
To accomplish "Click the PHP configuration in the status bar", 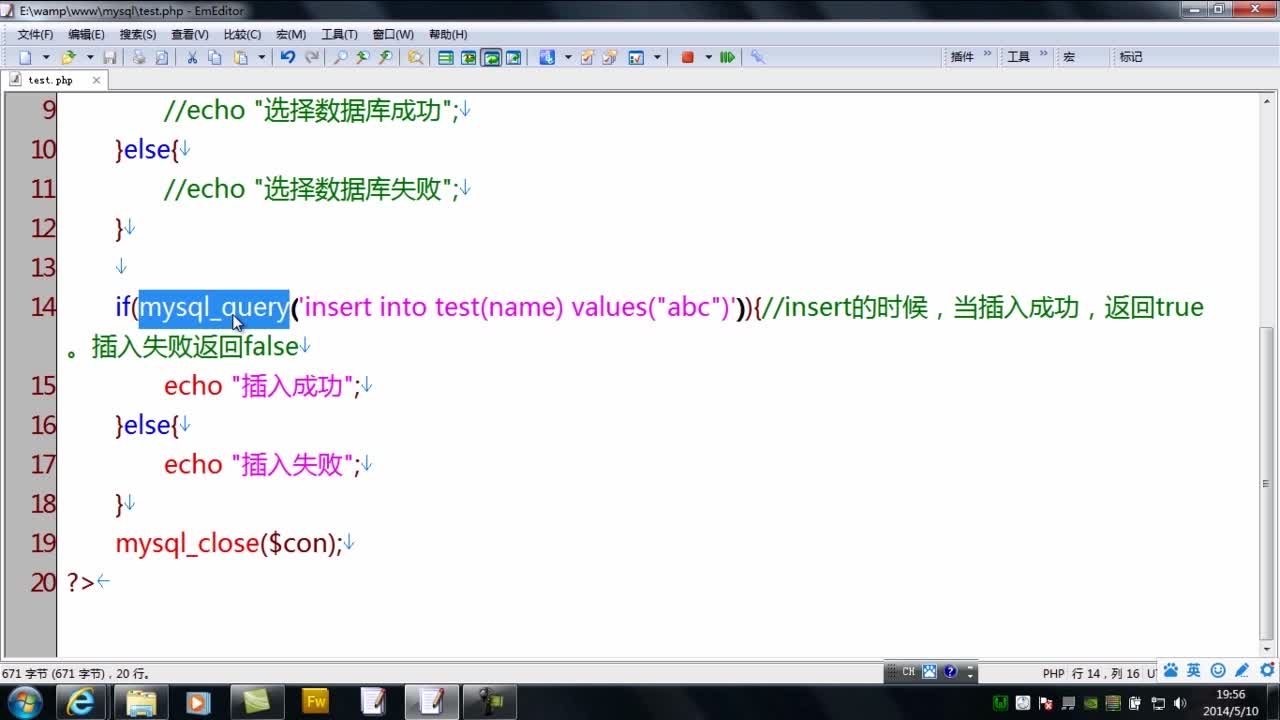I will click(x=1053, y=674).
